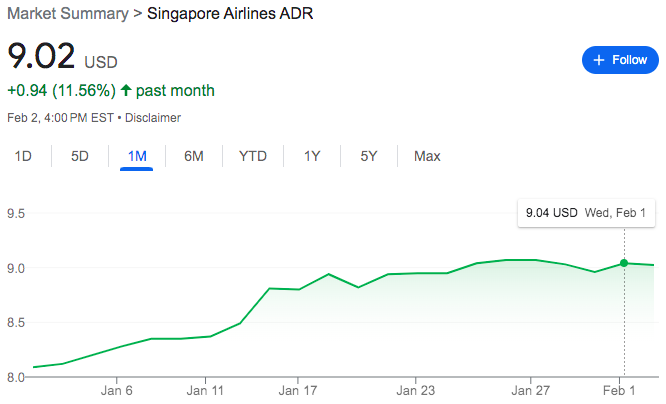
Task: Click the 9.02 price value
Action: [x=41, y=56]
